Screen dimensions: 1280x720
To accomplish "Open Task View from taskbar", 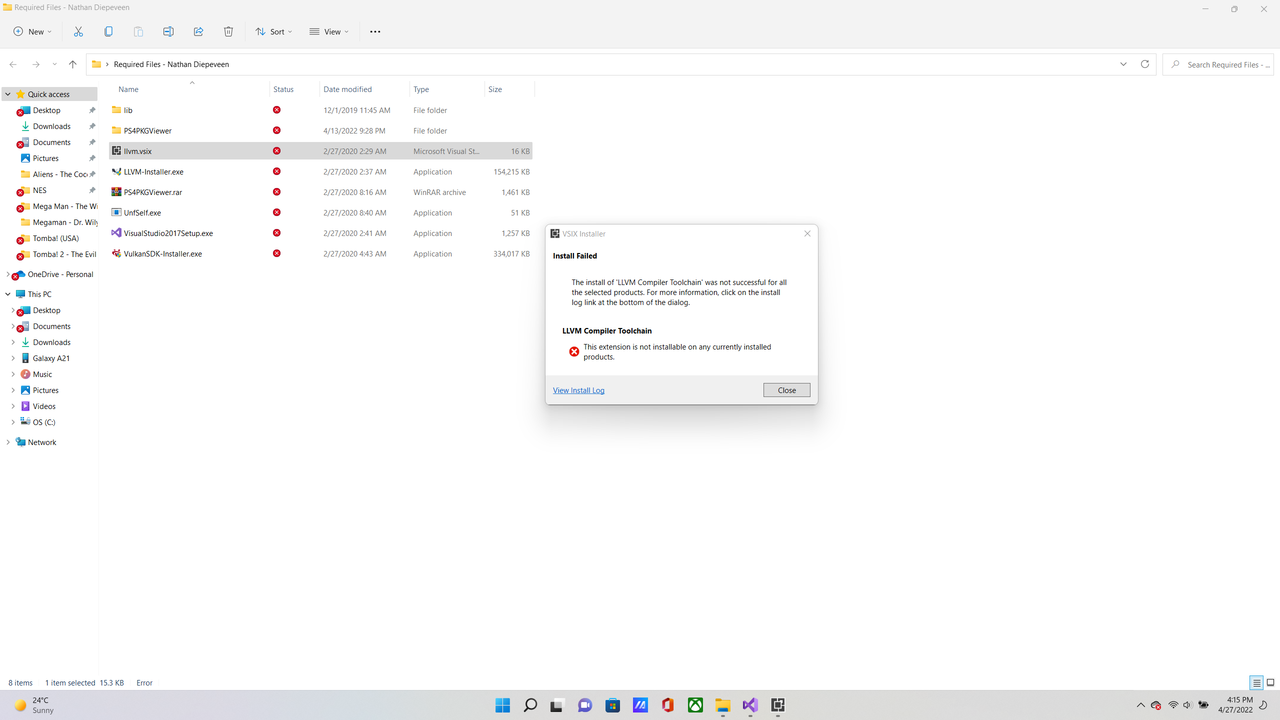I will tap(558, 705).
